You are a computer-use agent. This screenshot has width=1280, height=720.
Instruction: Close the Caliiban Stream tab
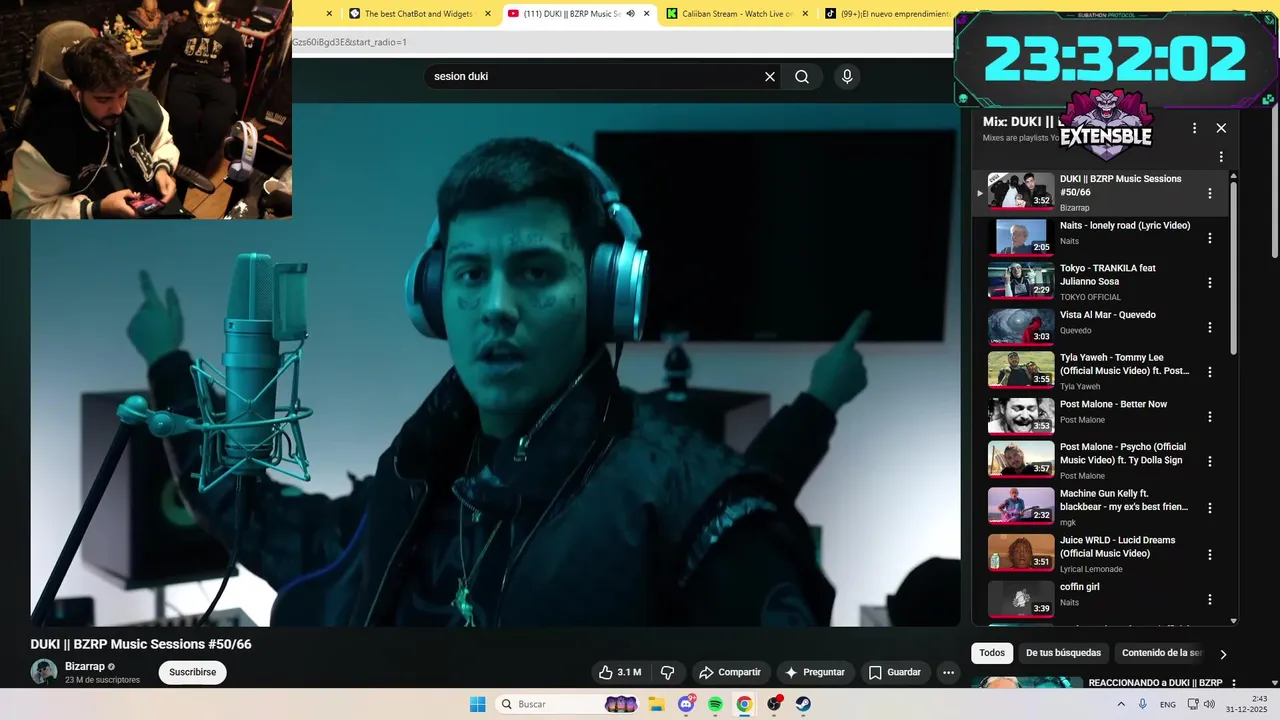point(806,14)
